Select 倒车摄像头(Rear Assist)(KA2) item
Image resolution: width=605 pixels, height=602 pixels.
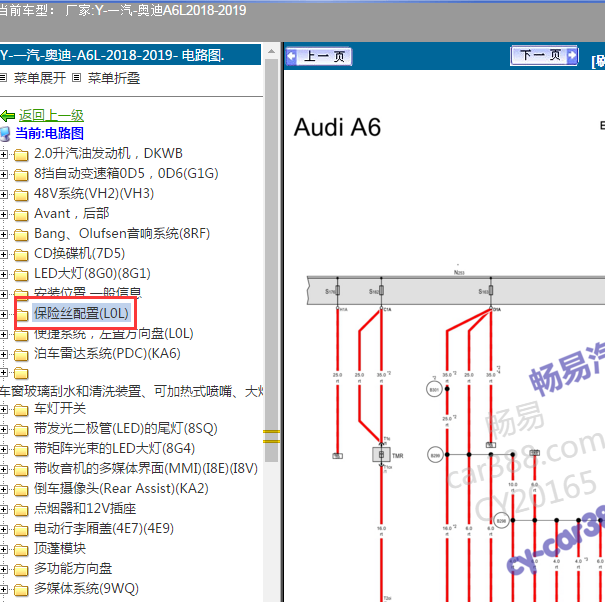click(x=121, y=489)
